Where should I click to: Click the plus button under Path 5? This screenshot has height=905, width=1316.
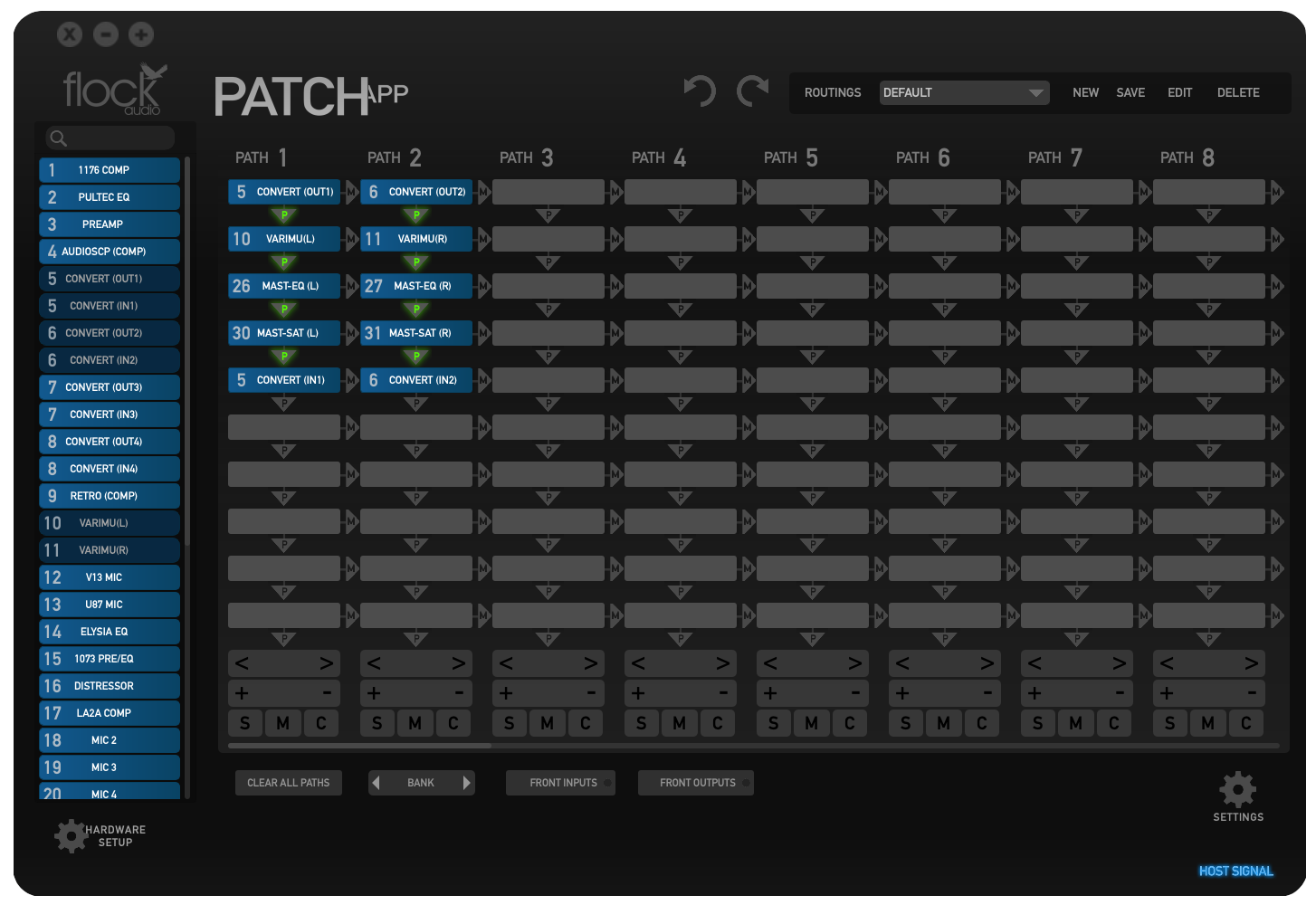coord(769,692)
